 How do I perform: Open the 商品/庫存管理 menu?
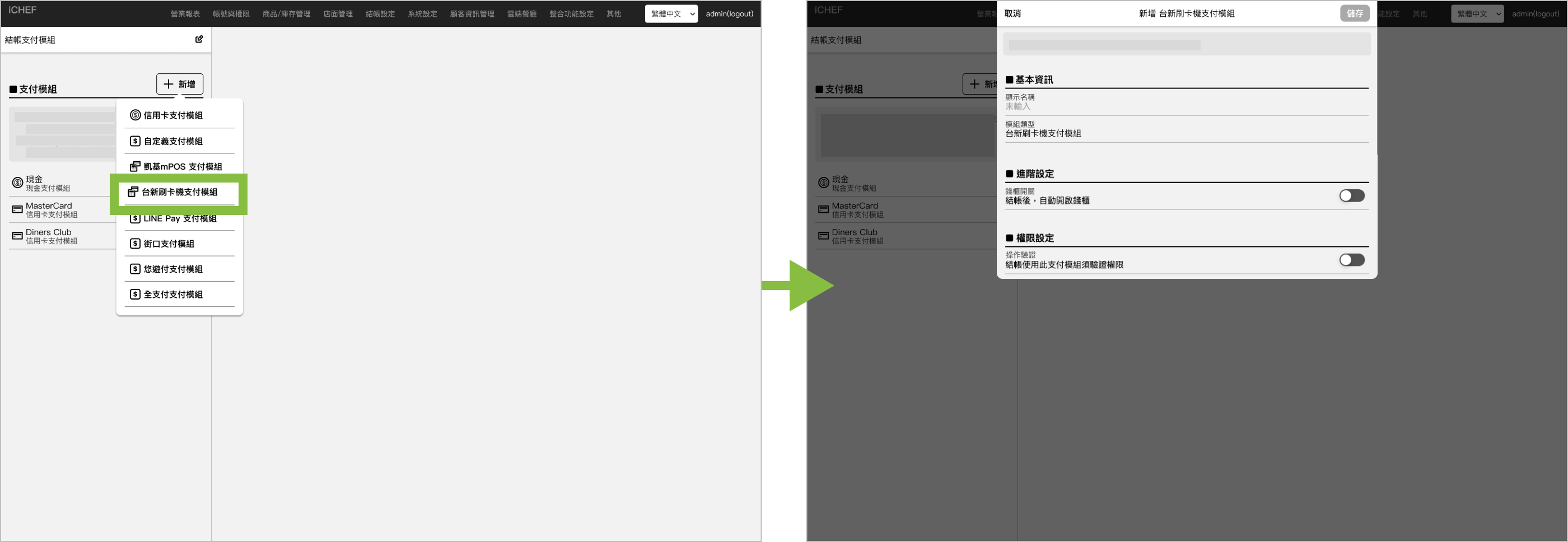coord(286,13)
